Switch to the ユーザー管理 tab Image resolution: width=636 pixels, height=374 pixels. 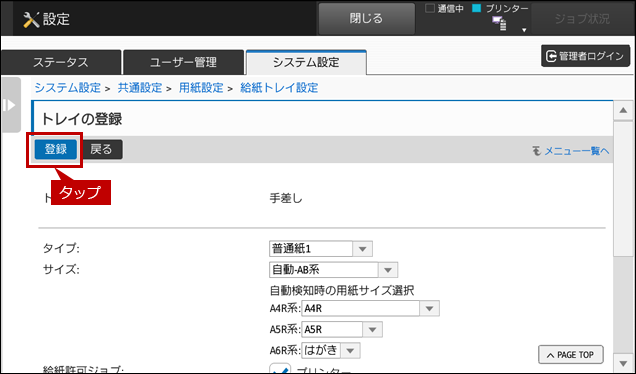point(183,62)
